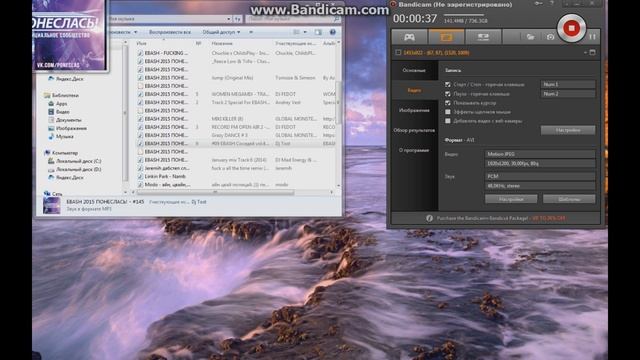Click the Num 2 hotkey field

tap(568, 94)
